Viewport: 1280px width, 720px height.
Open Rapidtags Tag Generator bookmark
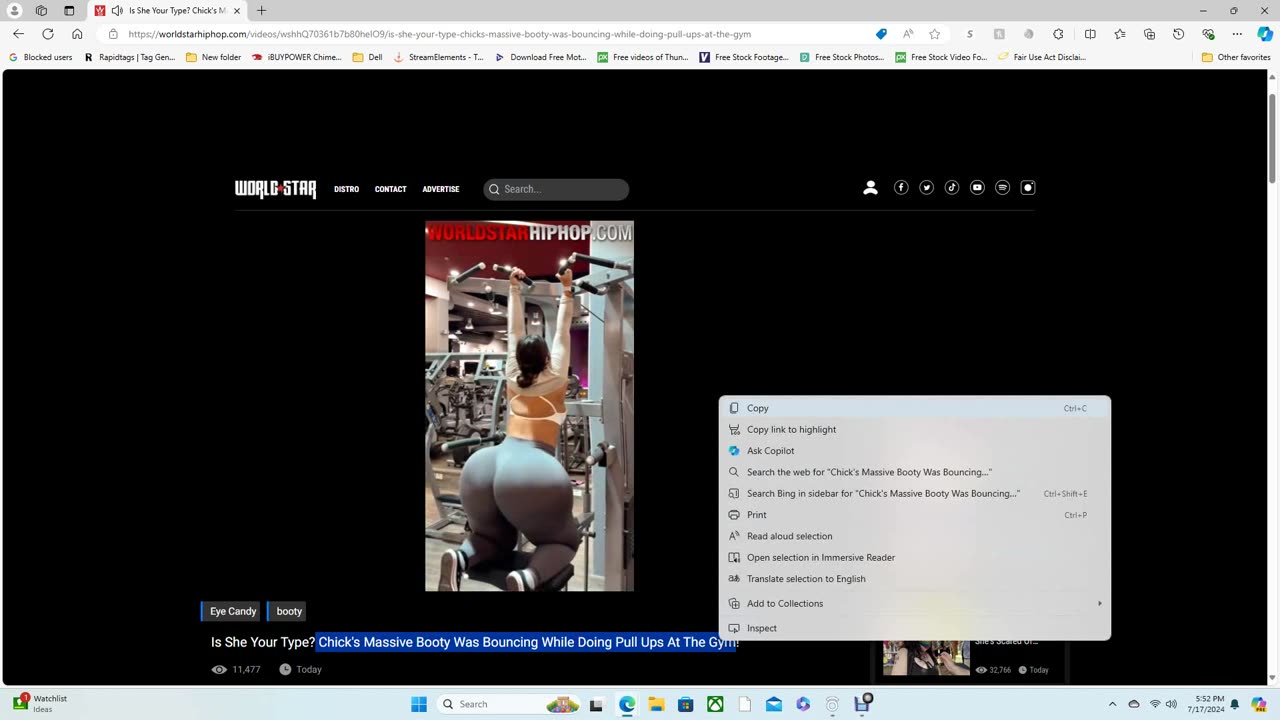coord(130,57)
